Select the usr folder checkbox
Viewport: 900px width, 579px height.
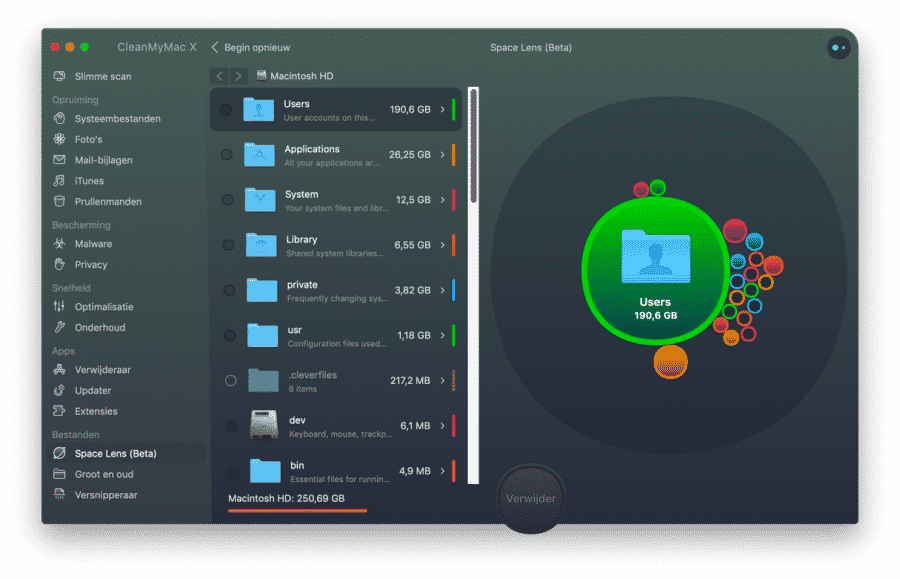(230, 335)
